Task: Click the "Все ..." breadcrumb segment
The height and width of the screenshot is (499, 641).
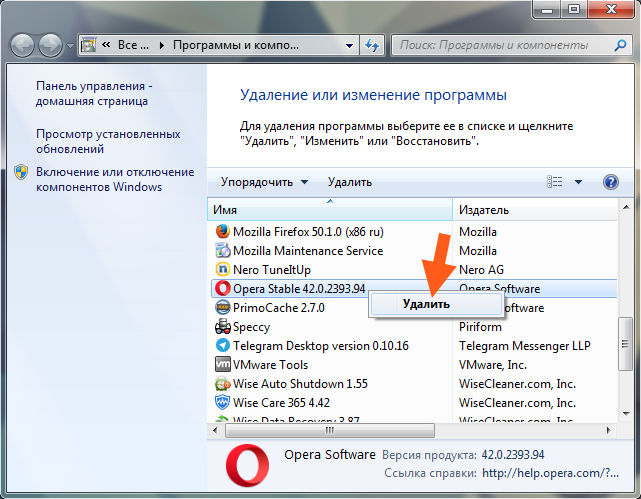Action: (x=133, y=45)
